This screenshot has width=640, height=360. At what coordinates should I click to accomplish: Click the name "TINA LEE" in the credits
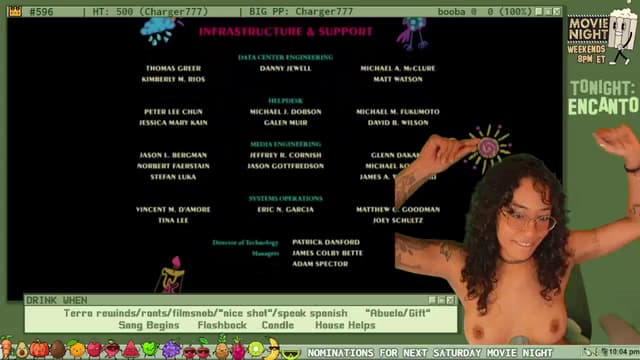(x=173, y=220)
